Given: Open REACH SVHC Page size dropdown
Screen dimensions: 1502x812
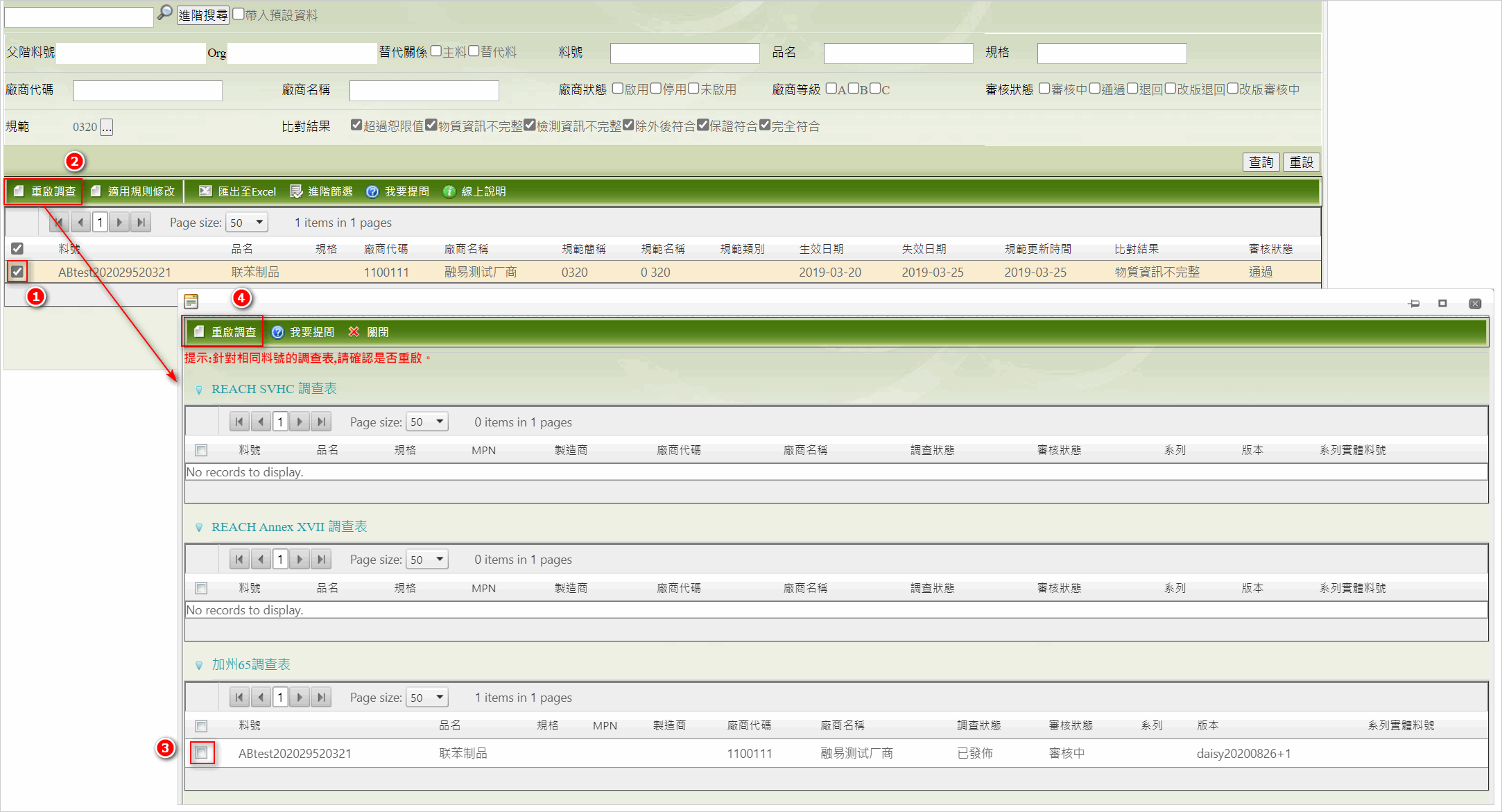Looking at the screenshot, I should click(427, 422).
